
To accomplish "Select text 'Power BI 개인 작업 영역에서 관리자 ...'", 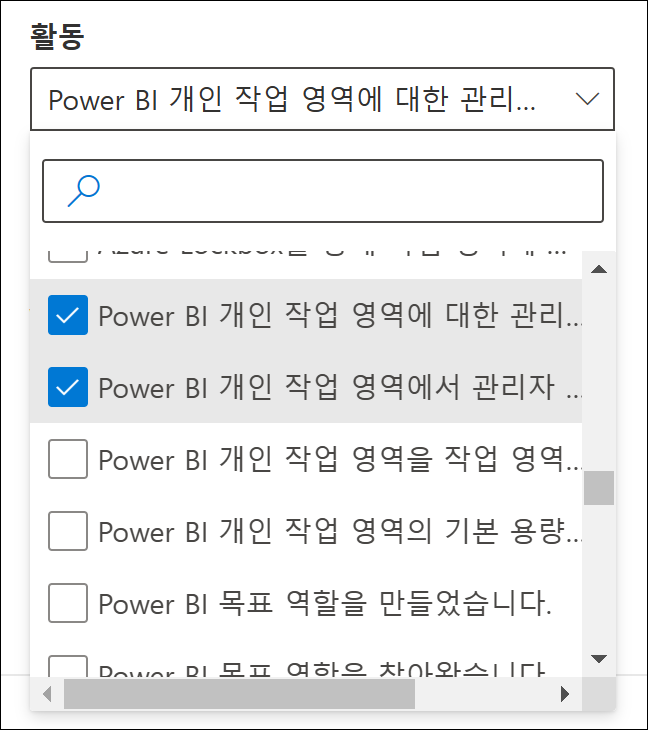I will pyautogui.click(x=340, y=388).
